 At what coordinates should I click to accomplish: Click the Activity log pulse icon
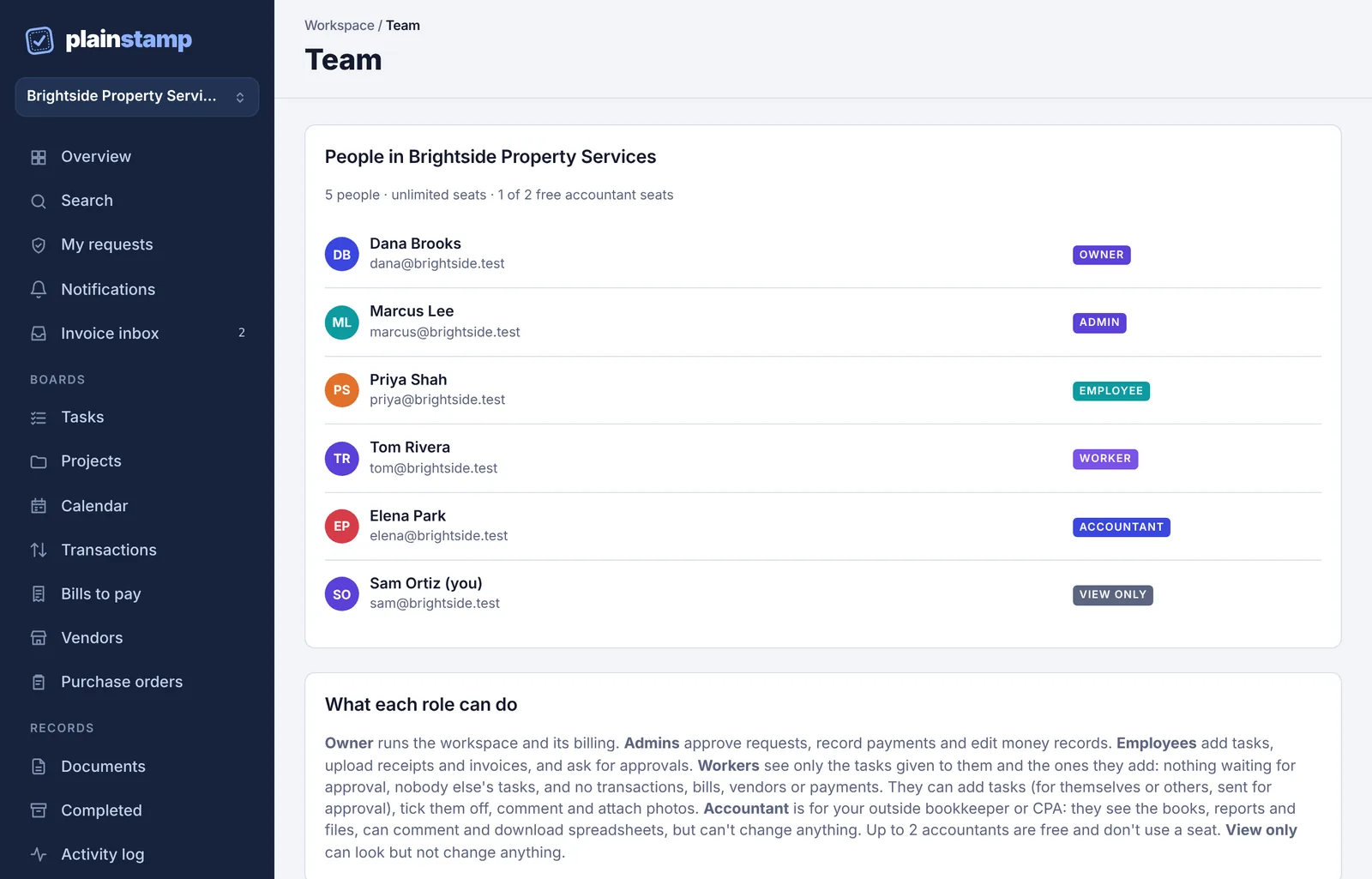point(39,854)
